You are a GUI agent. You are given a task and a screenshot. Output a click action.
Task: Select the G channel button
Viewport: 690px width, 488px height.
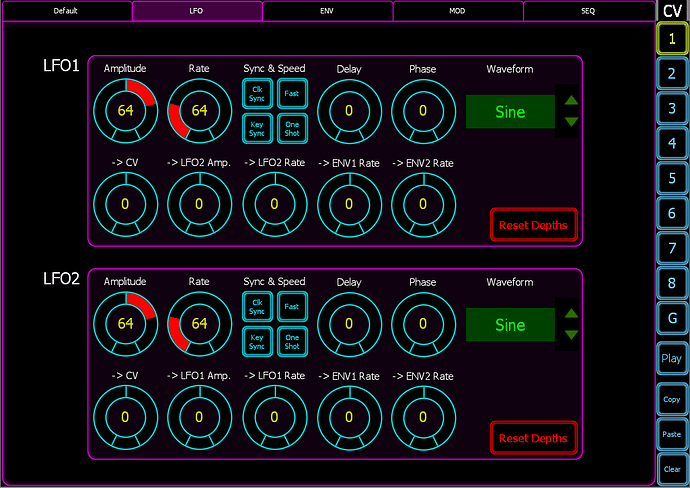pyautogui.click(x=672, y=318)
